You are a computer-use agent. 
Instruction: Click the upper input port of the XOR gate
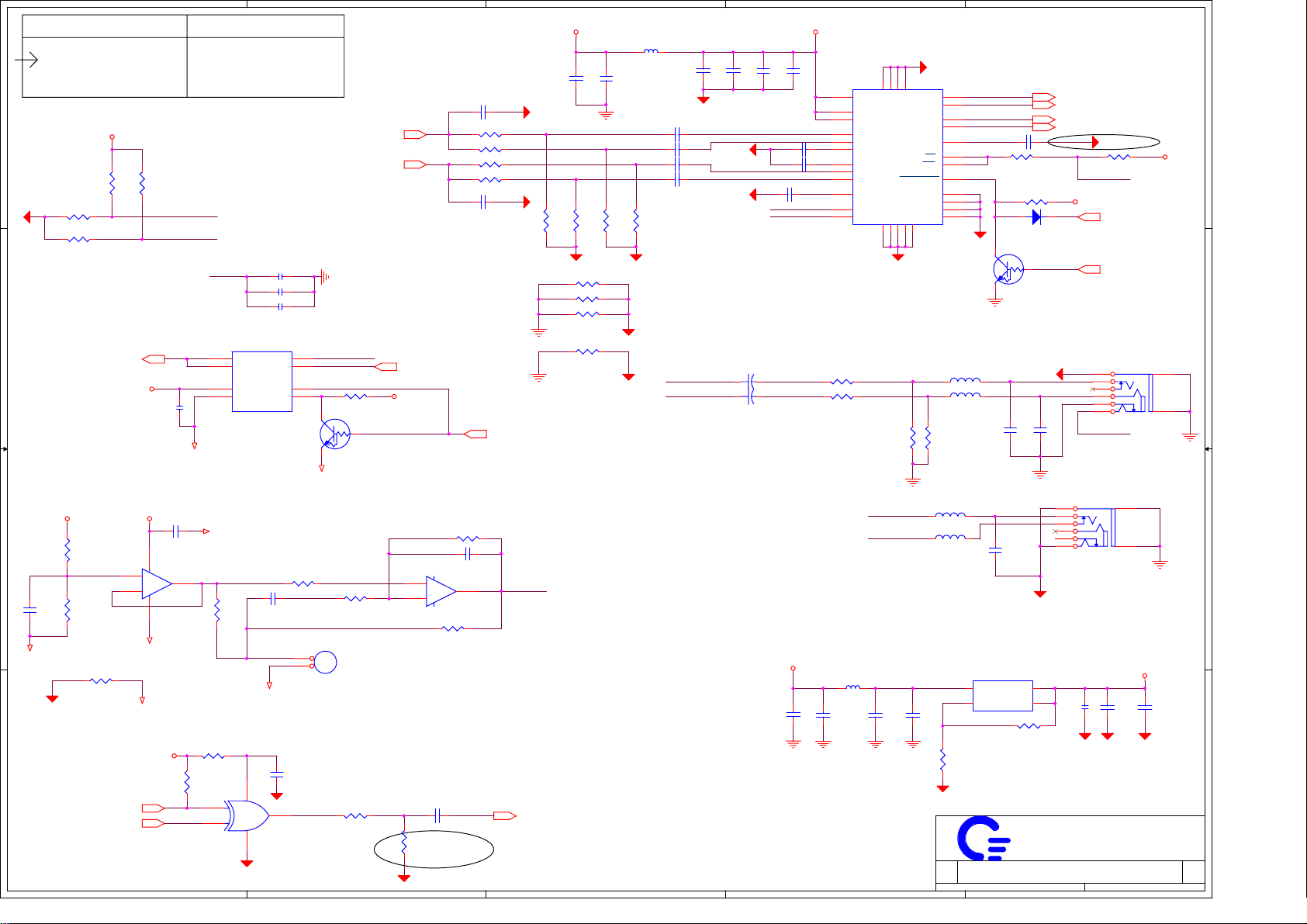pos(153,808)
